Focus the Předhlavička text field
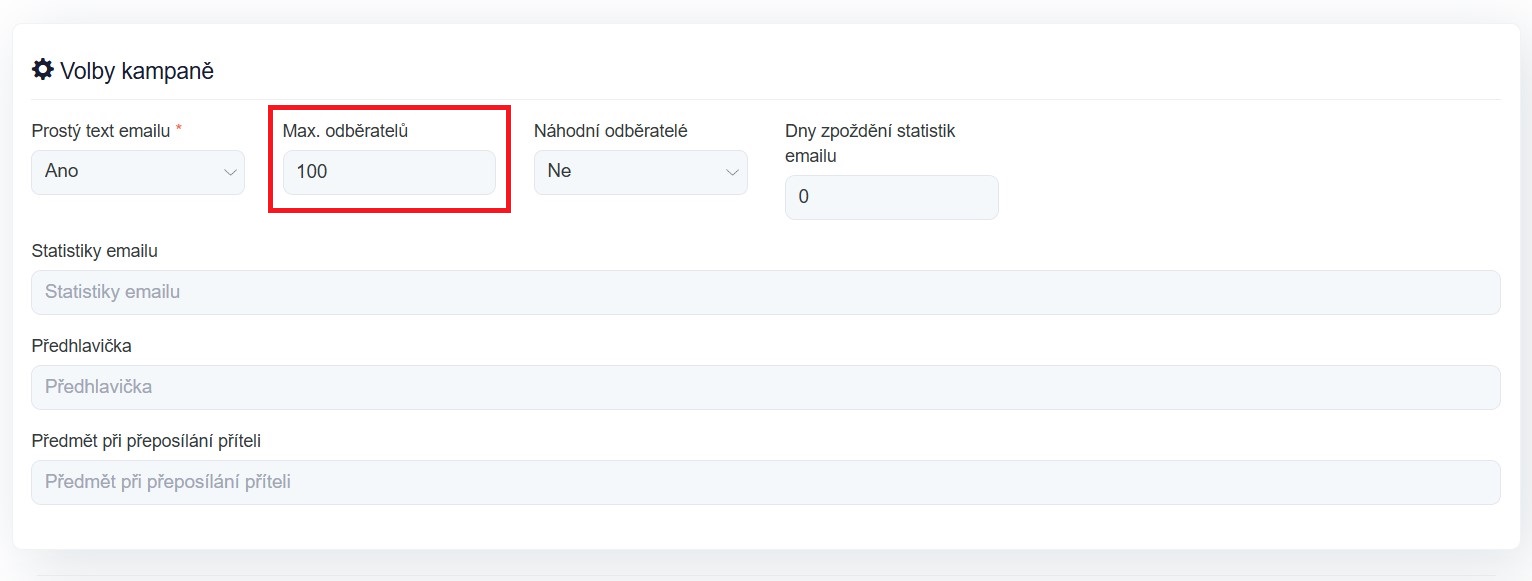Image resolution: width=1532 pixels, height=581 pixels. point(766,387)
